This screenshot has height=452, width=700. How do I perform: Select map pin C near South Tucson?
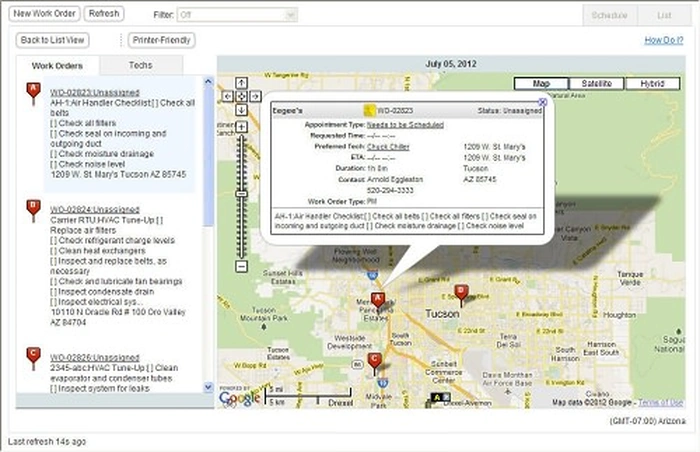click(375, 362)
